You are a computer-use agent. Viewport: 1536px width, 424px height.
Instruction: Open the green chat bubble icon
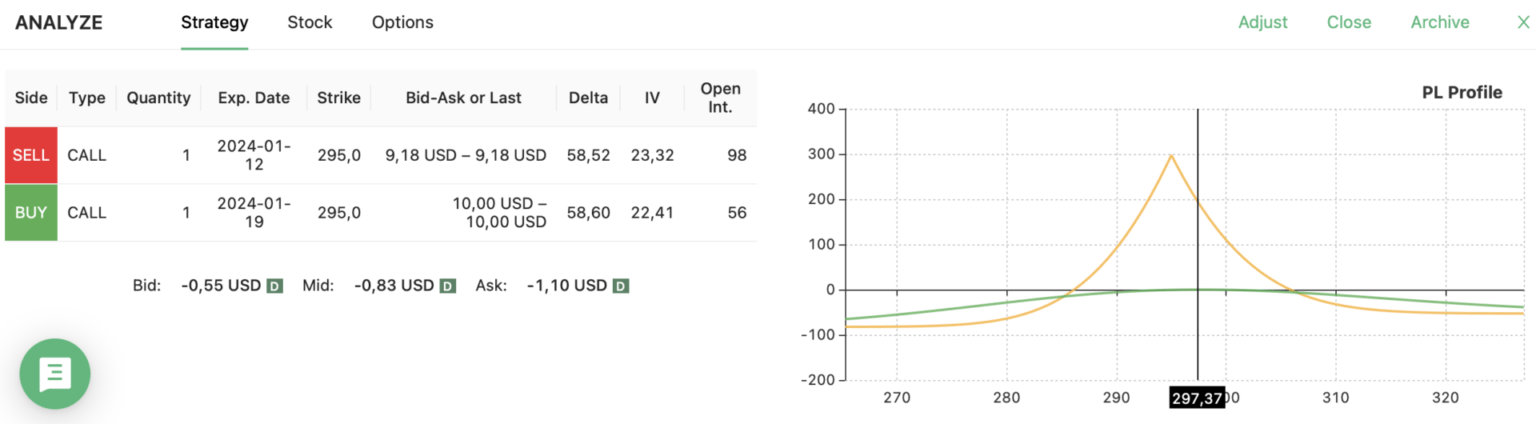[x=55, y=374]
